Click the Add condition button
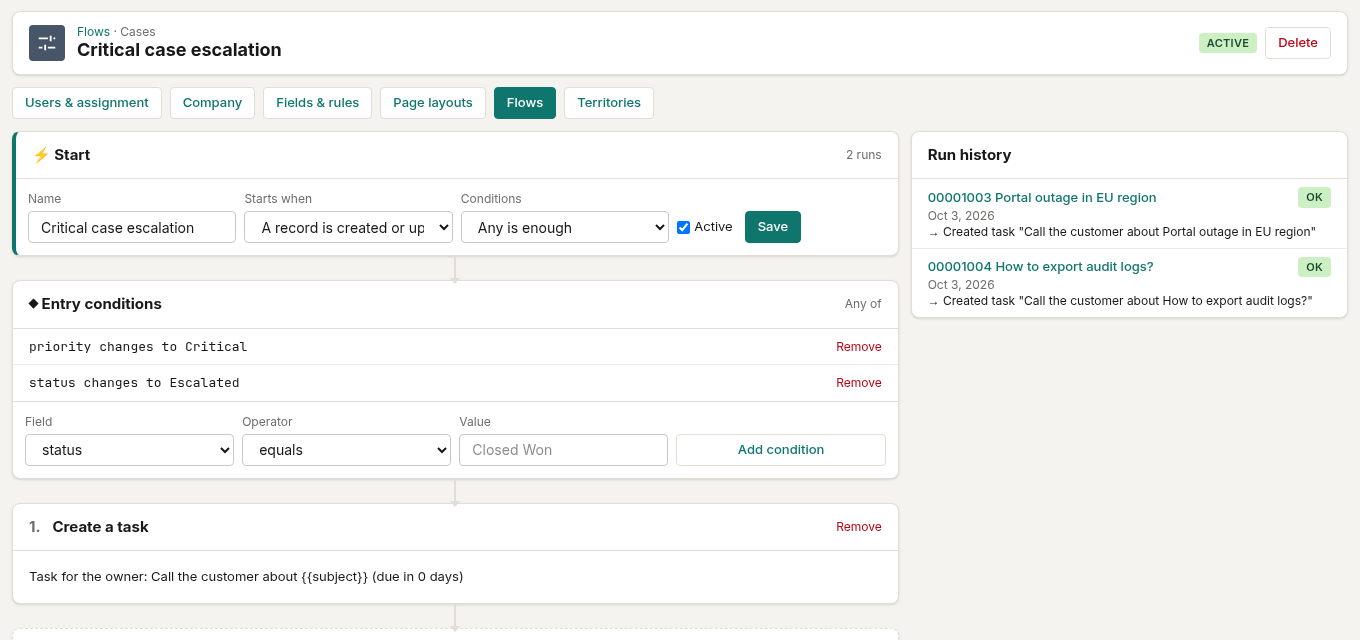This screenshot has width=1360, height=640. pyautogui.click(x=781, y=450)
